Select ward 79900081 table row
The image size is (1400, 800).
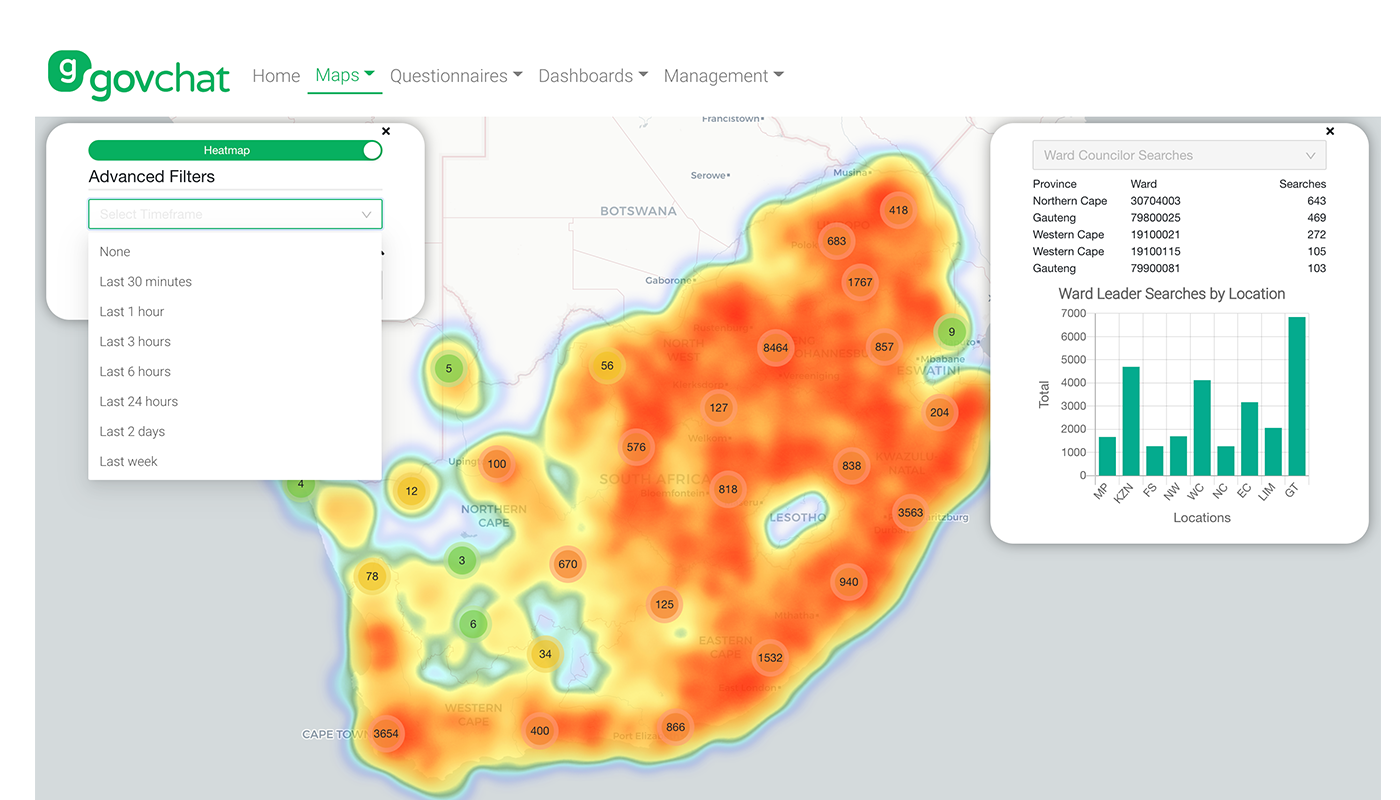pyautogui.click(x=1179, y=268)
